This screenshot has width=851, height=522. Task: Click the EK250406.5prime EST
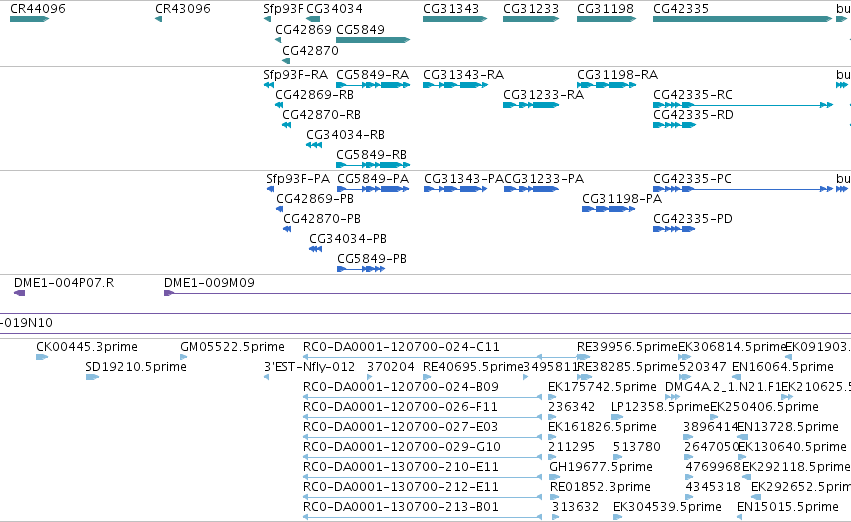[x=714, y=417]
